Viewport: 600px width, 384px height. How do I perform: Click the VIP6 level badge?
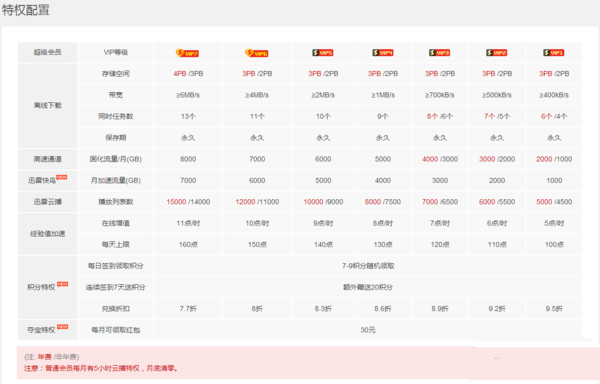click(x=256, y=53)
